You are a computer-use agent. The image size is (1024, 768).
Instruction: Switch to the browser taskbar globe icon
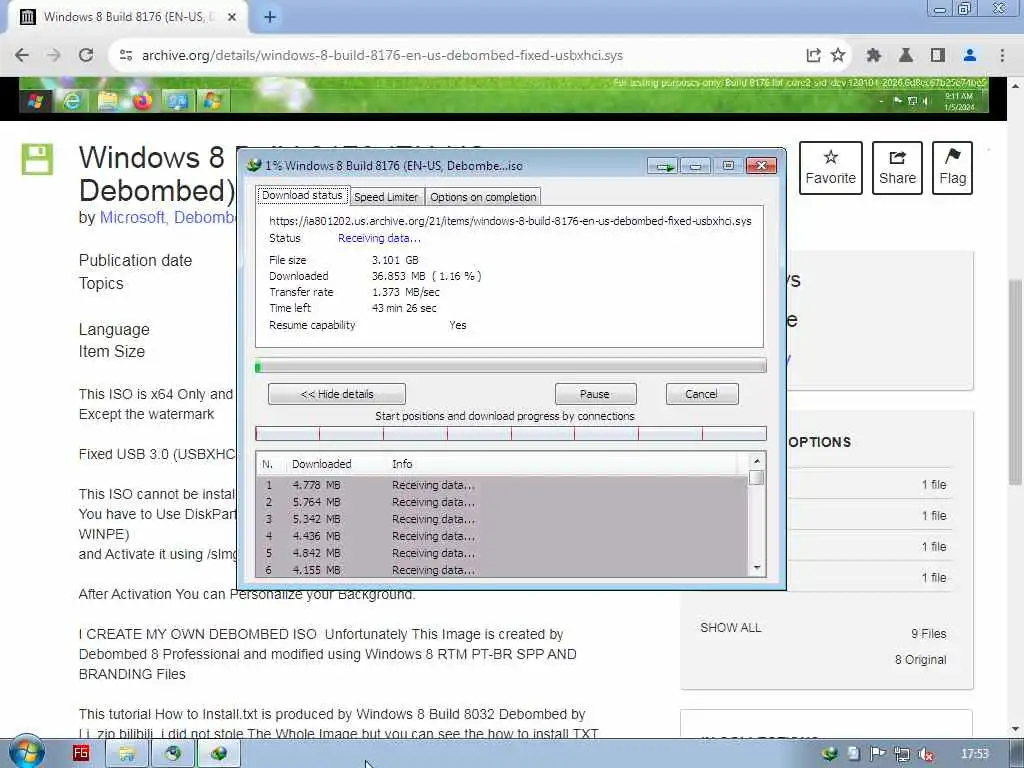pyautogui.click(x=172, y=754)
